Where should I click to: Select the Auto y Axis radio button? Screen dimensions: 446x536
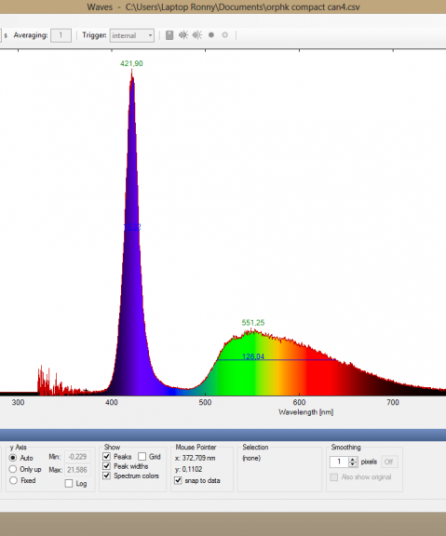click(13, 457)
